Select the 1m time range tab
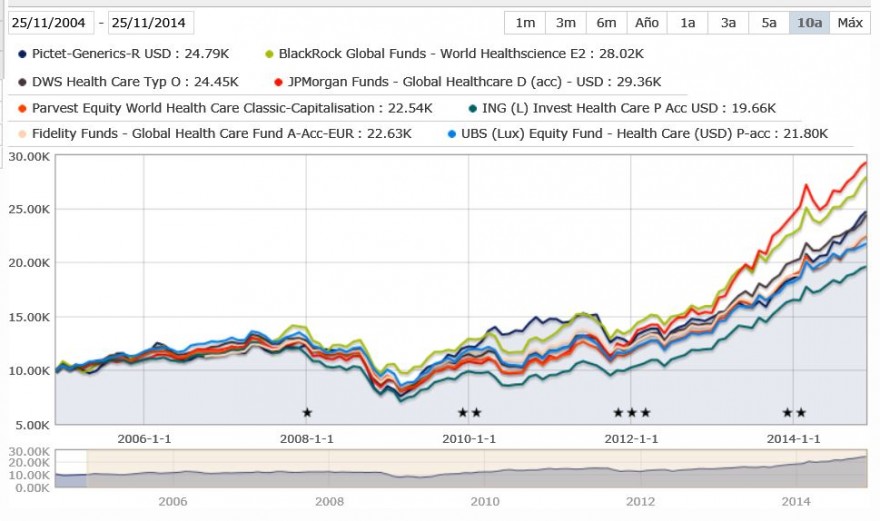The width and height of the screenshot is (880, 521). (525, 23)
